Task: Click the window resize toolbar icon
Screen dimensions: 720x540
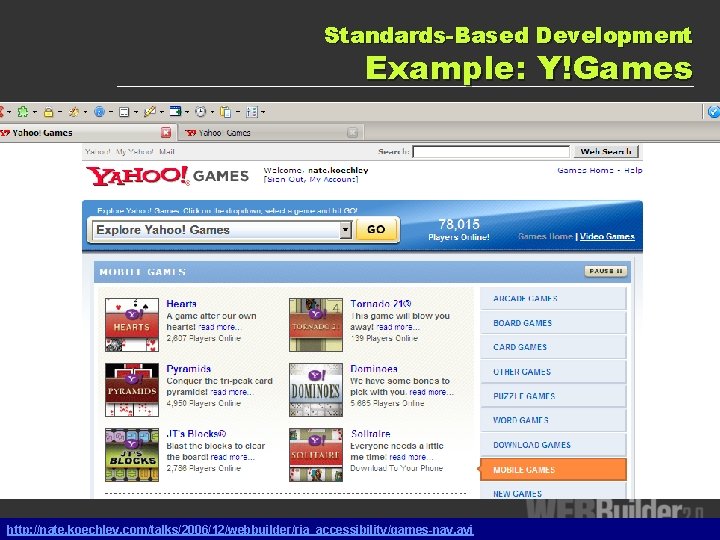Action: coord(175,111)
